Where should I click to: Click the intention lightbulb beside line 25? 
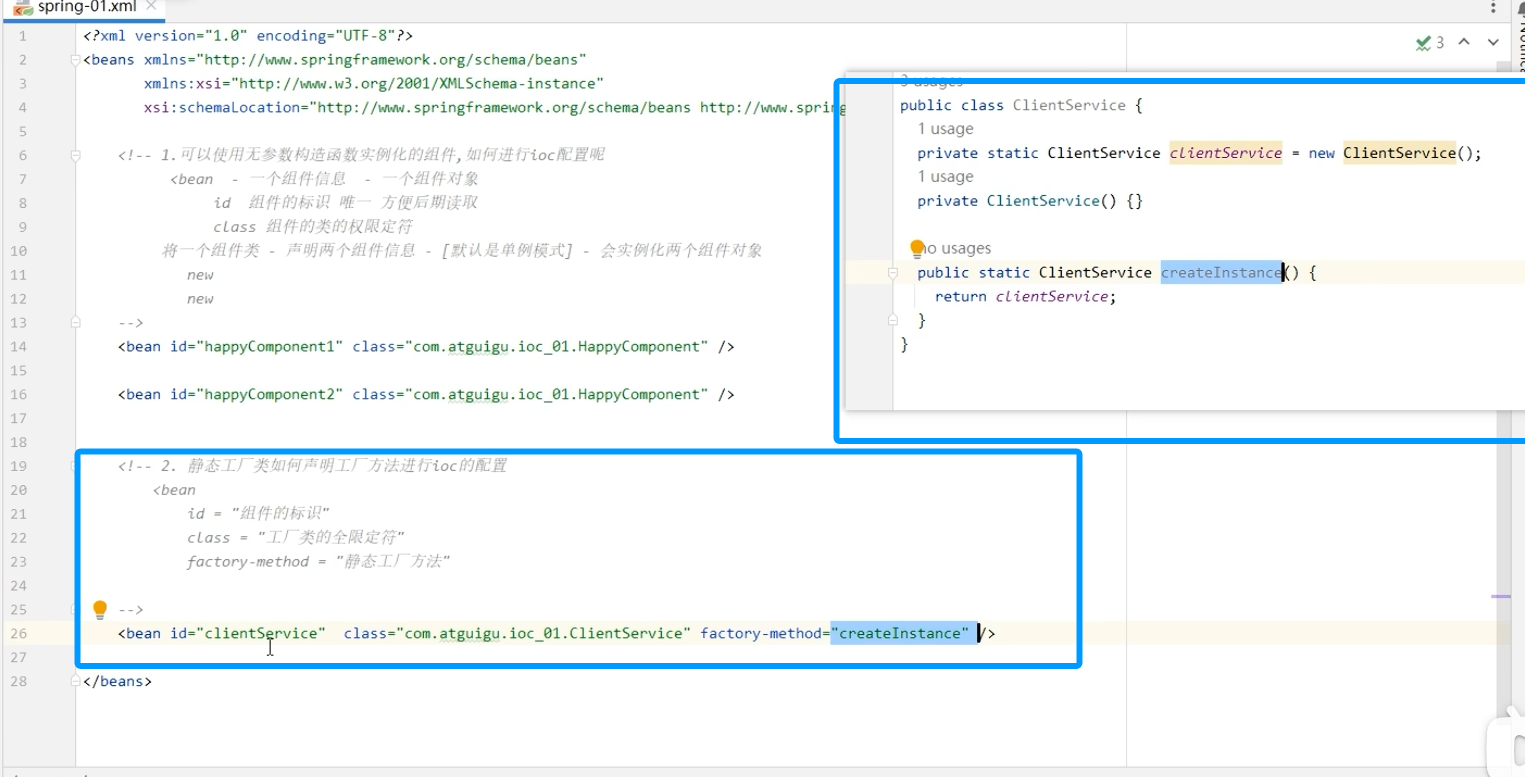pos(100,609)
